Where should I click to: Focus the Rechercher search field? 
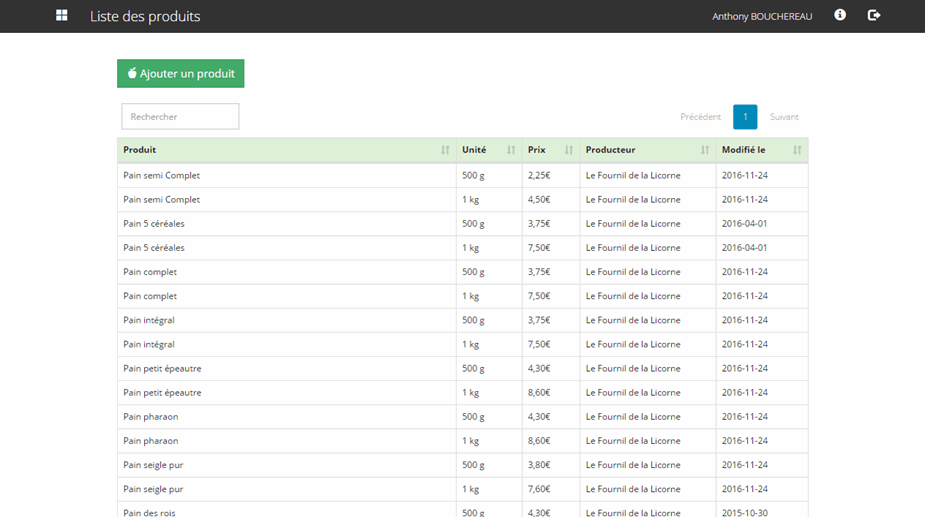point(180,117)
